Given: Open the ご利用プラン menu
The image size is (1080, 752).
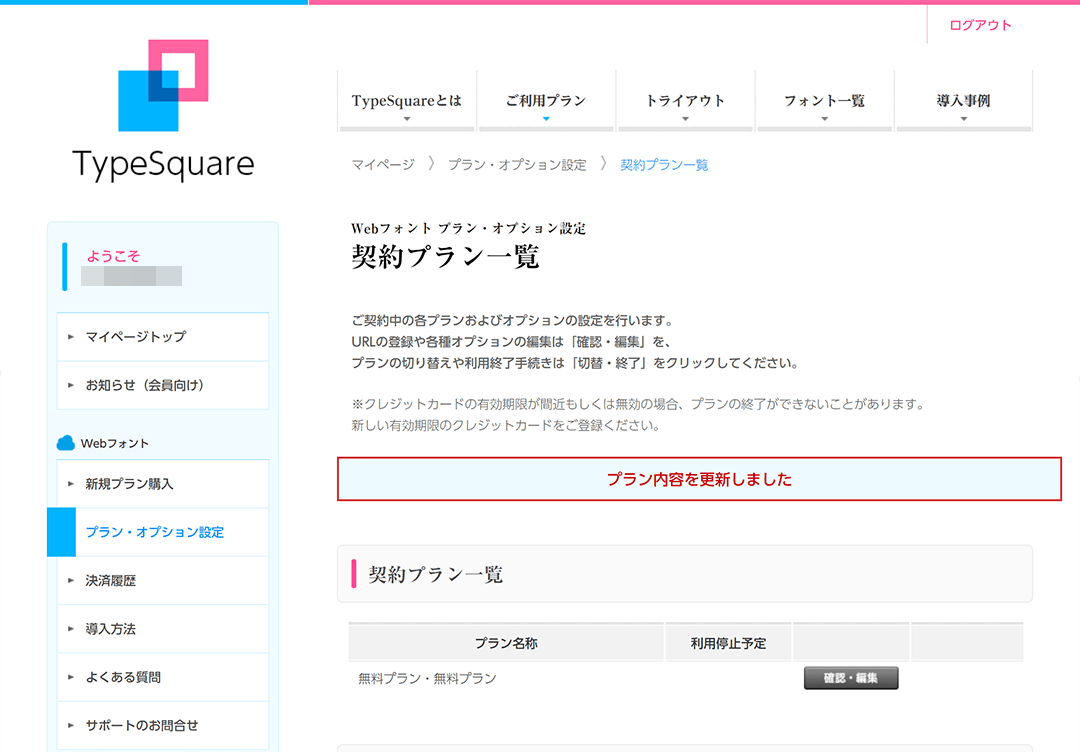Looking at the screenshot, I should coord(546,101).
